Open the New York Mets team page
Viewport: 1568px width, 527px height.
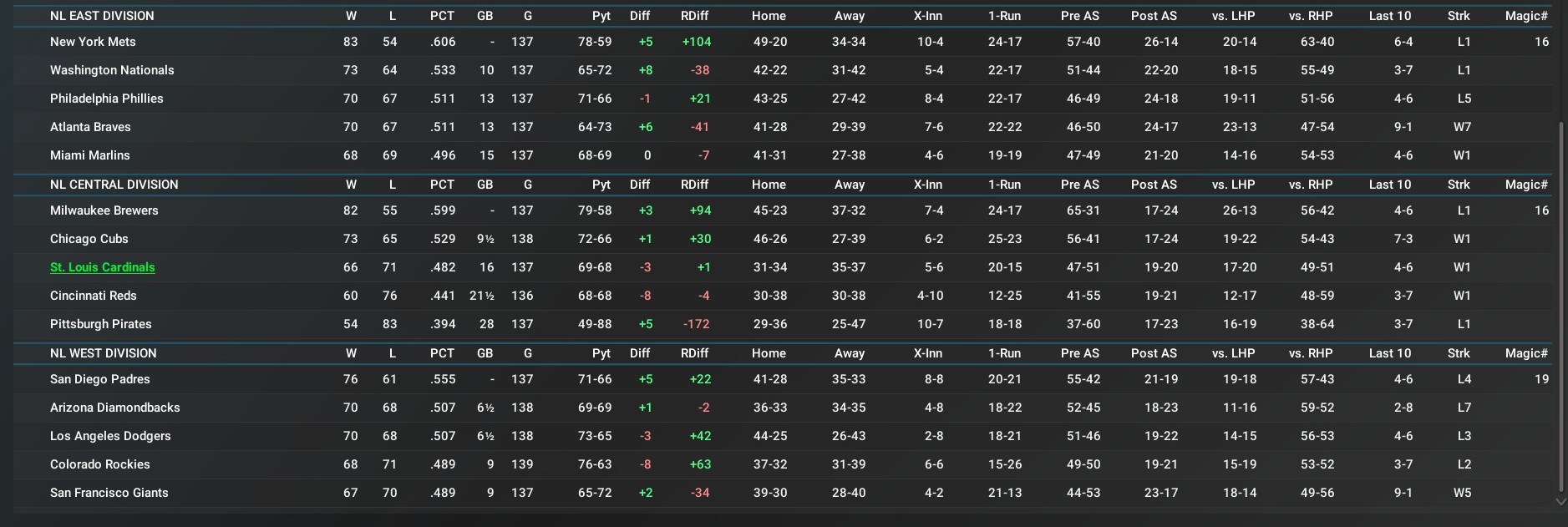93,42
